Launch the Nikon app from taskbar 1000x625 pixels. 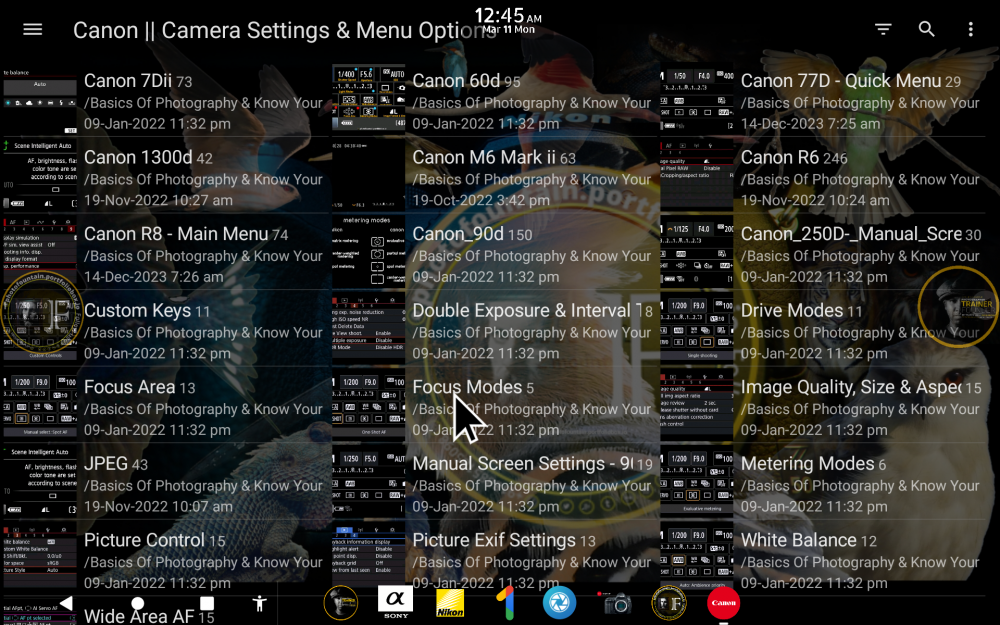[x=450, y=603]
